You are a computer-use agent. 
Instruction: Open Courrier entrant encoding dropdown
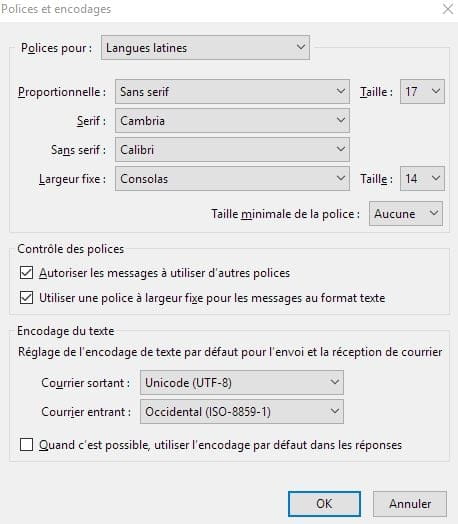(x=242, y=411)
